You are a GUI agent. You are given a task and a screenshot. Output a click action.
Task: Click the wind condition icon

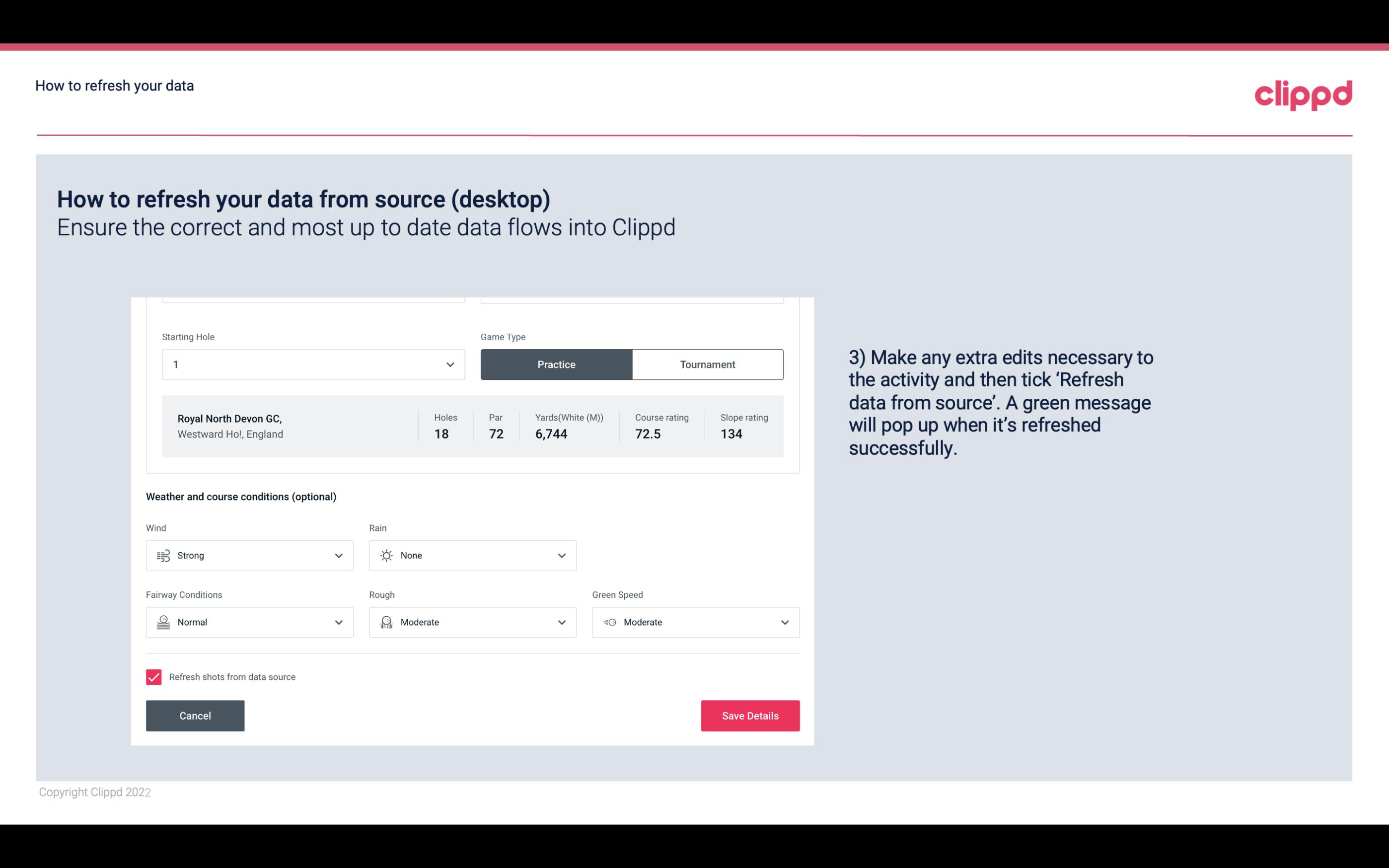(163, 556)
